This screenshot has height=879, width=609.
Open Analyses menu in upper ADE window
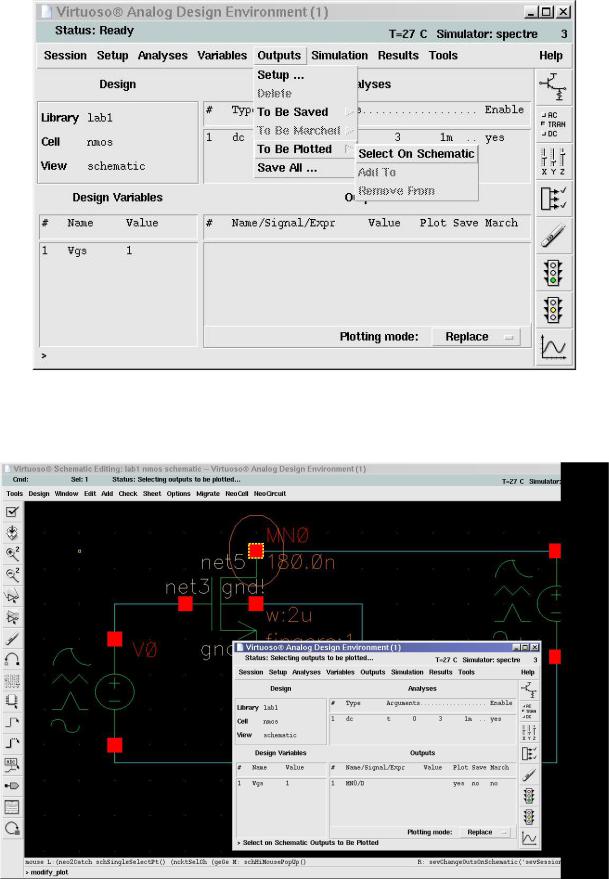163,55
